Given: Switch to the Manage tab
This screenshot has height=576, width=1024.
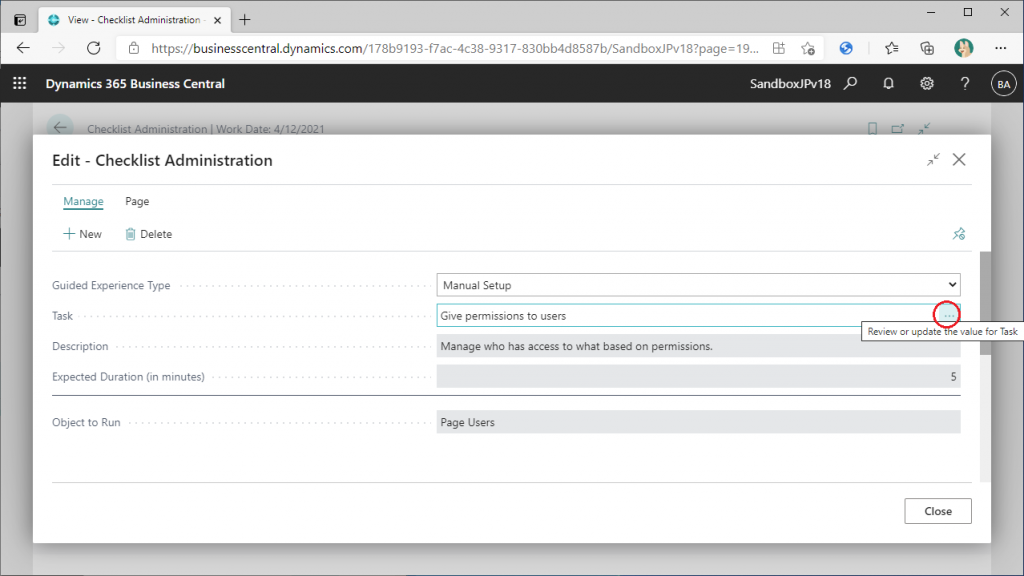Looking at the screenshot, I should click(x=83, y=201).
